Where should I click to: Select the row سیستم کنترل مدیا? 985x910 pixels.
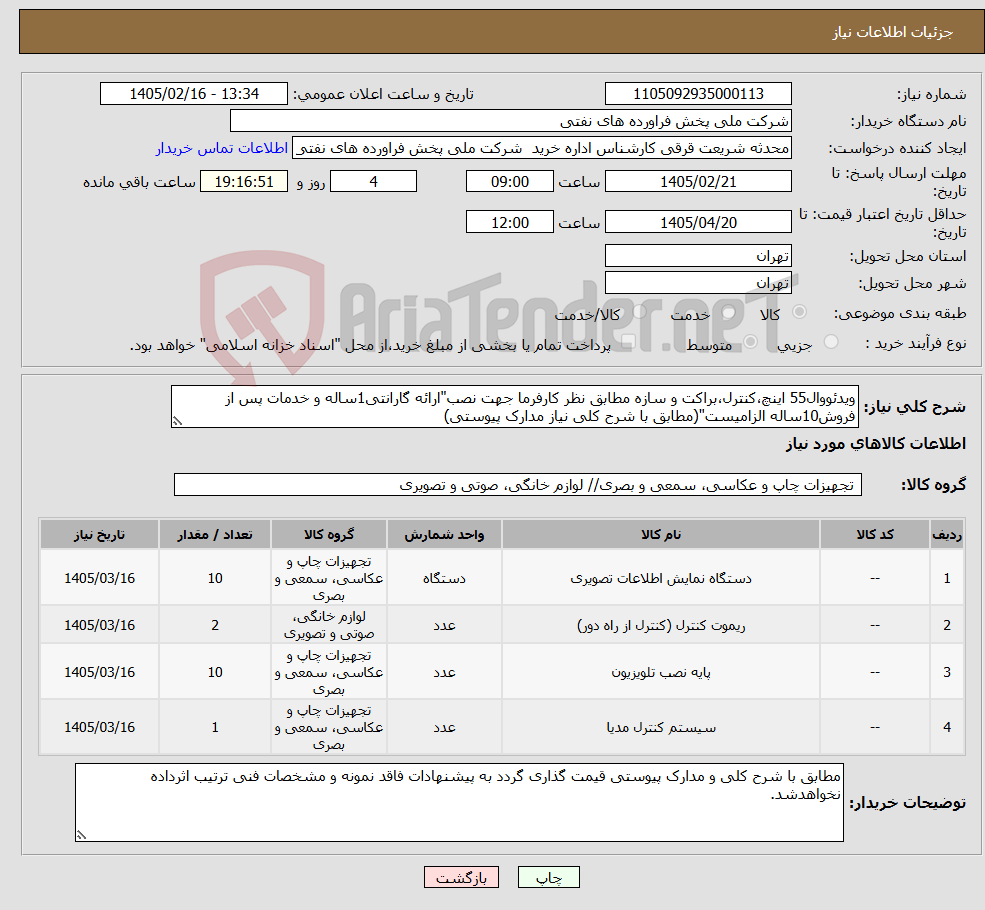502,727
